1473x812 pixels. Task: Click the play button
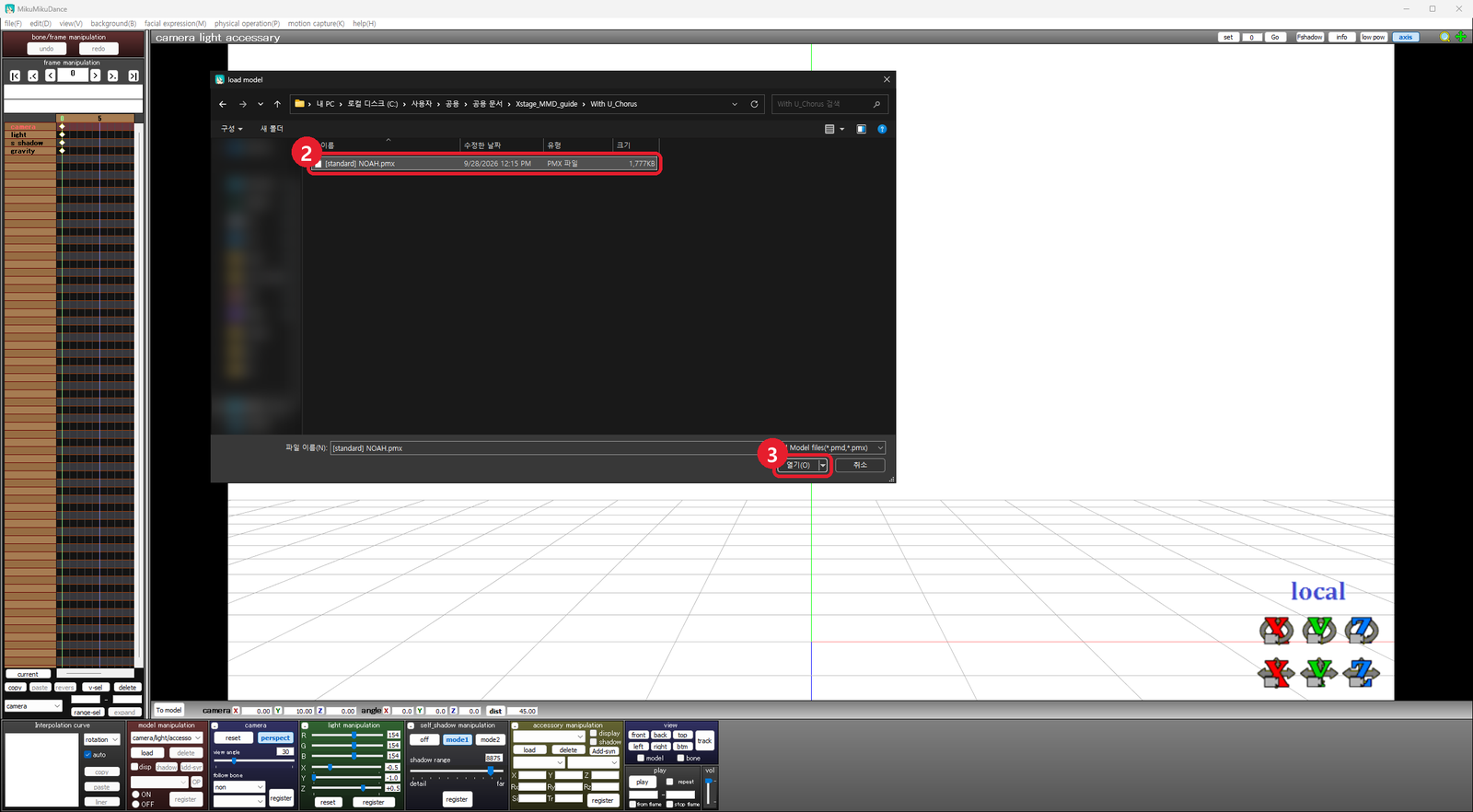643,782
